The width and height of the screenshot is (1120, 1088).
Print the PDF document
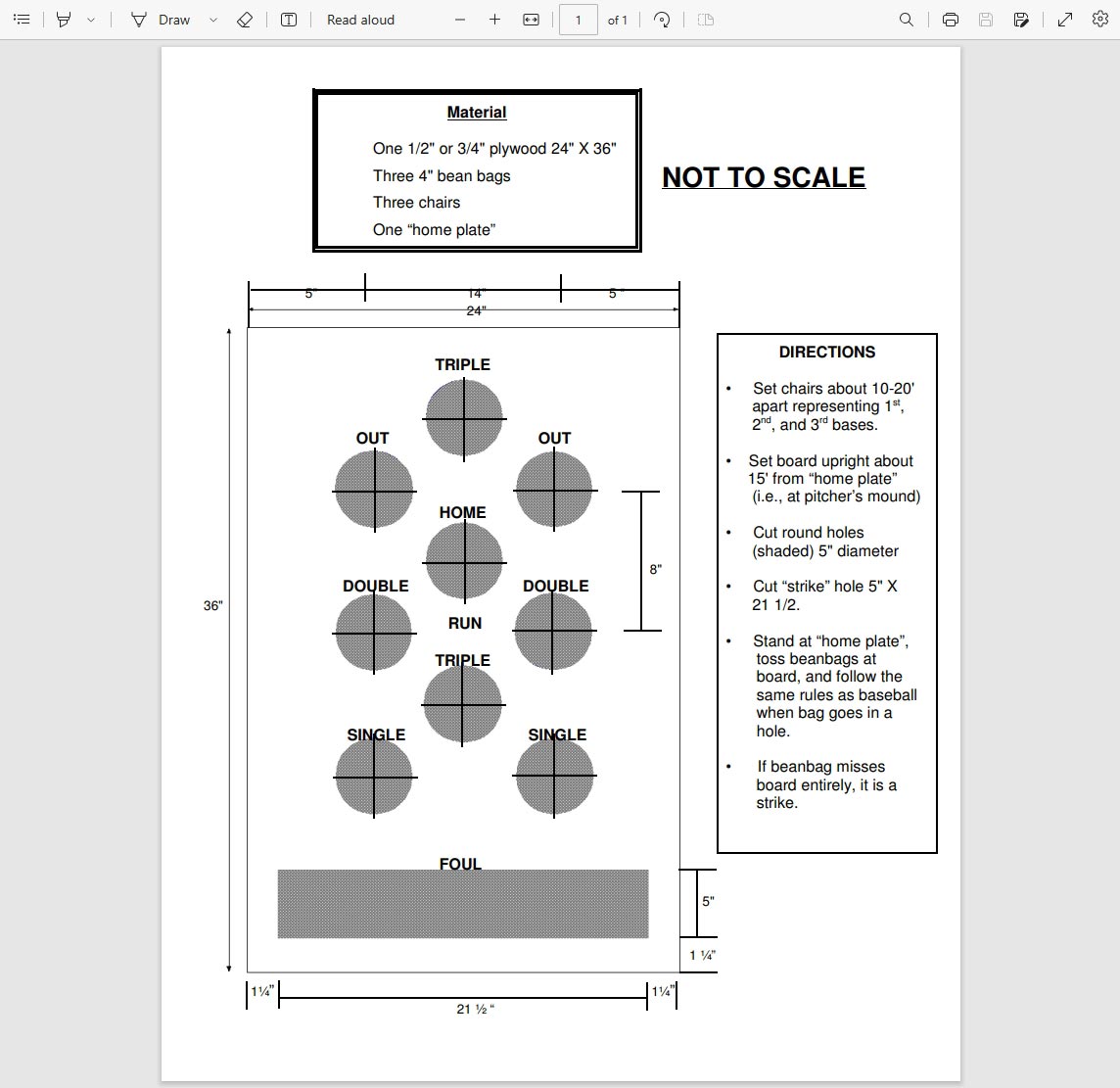(950, 20)
